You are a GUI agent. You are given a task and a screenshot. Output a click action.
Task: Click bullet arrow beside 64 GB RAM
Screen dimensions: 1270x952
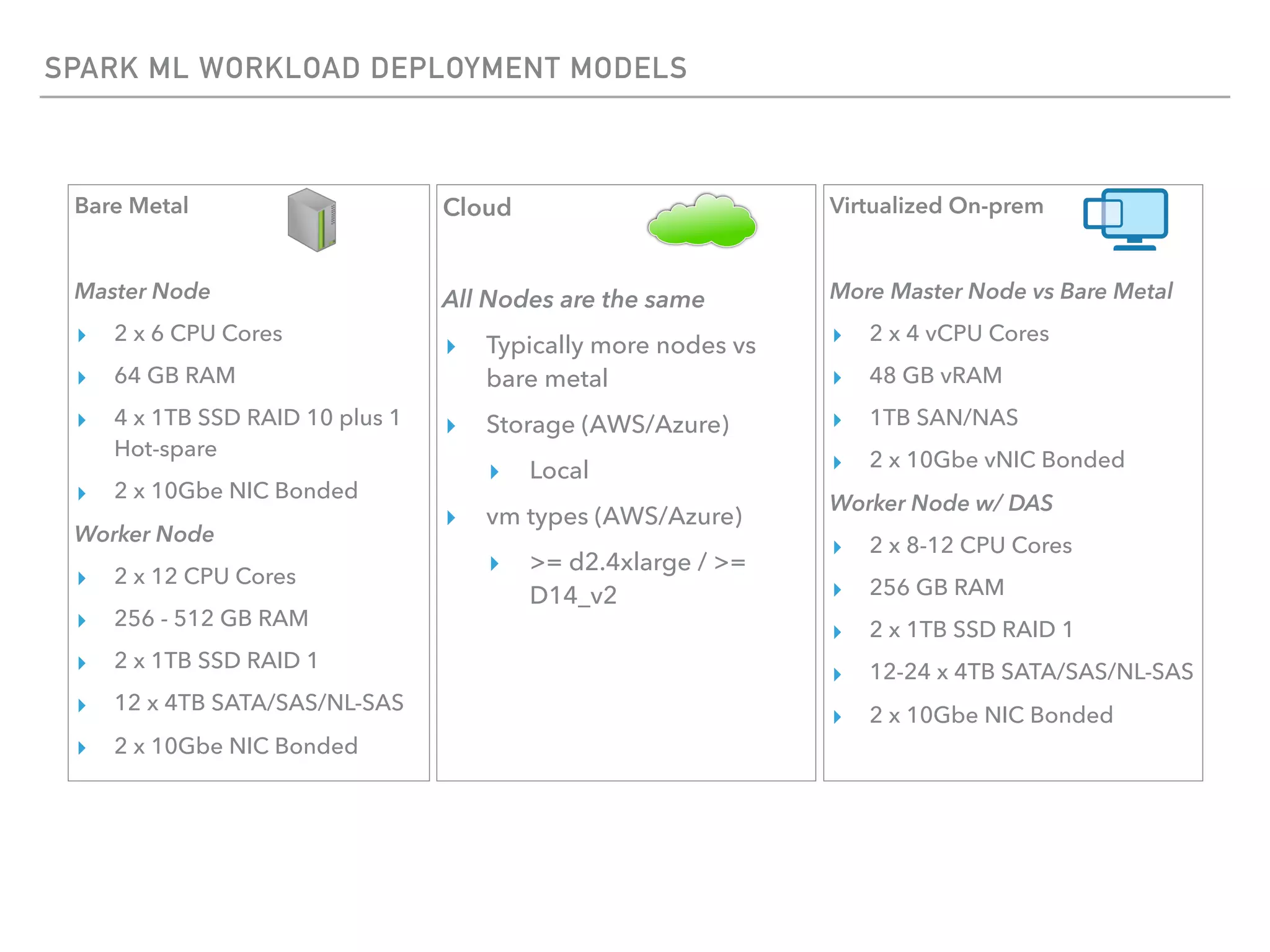pos(82,377)
